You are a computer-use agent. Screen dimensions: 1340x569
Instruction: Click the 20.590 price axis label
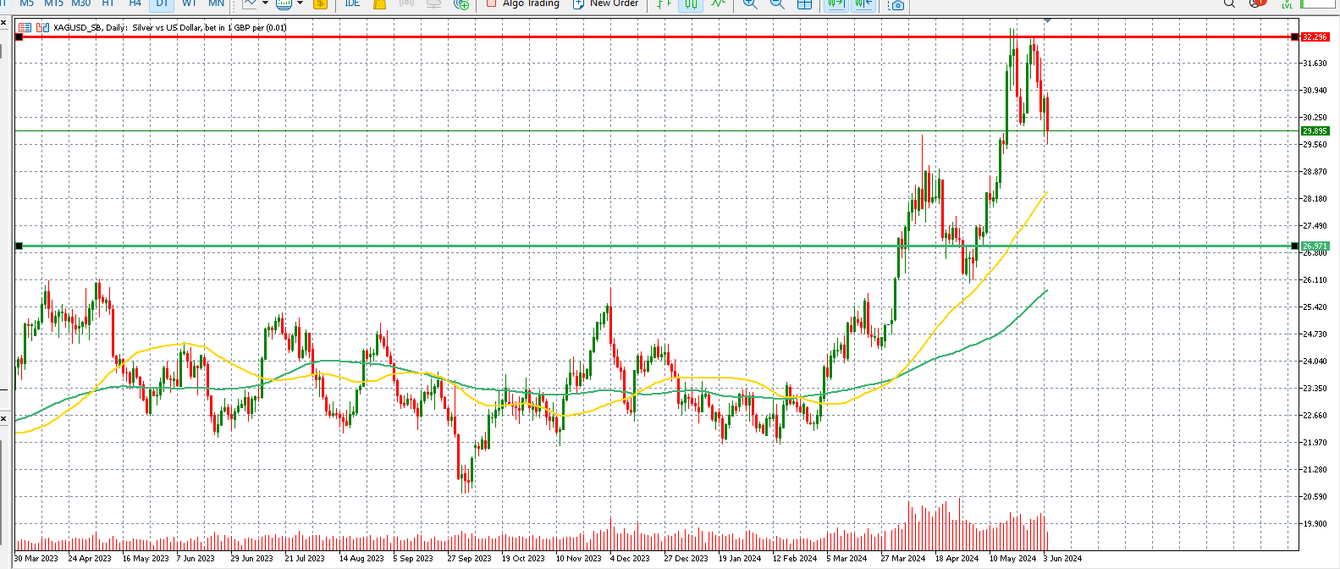coord(1316,497)
